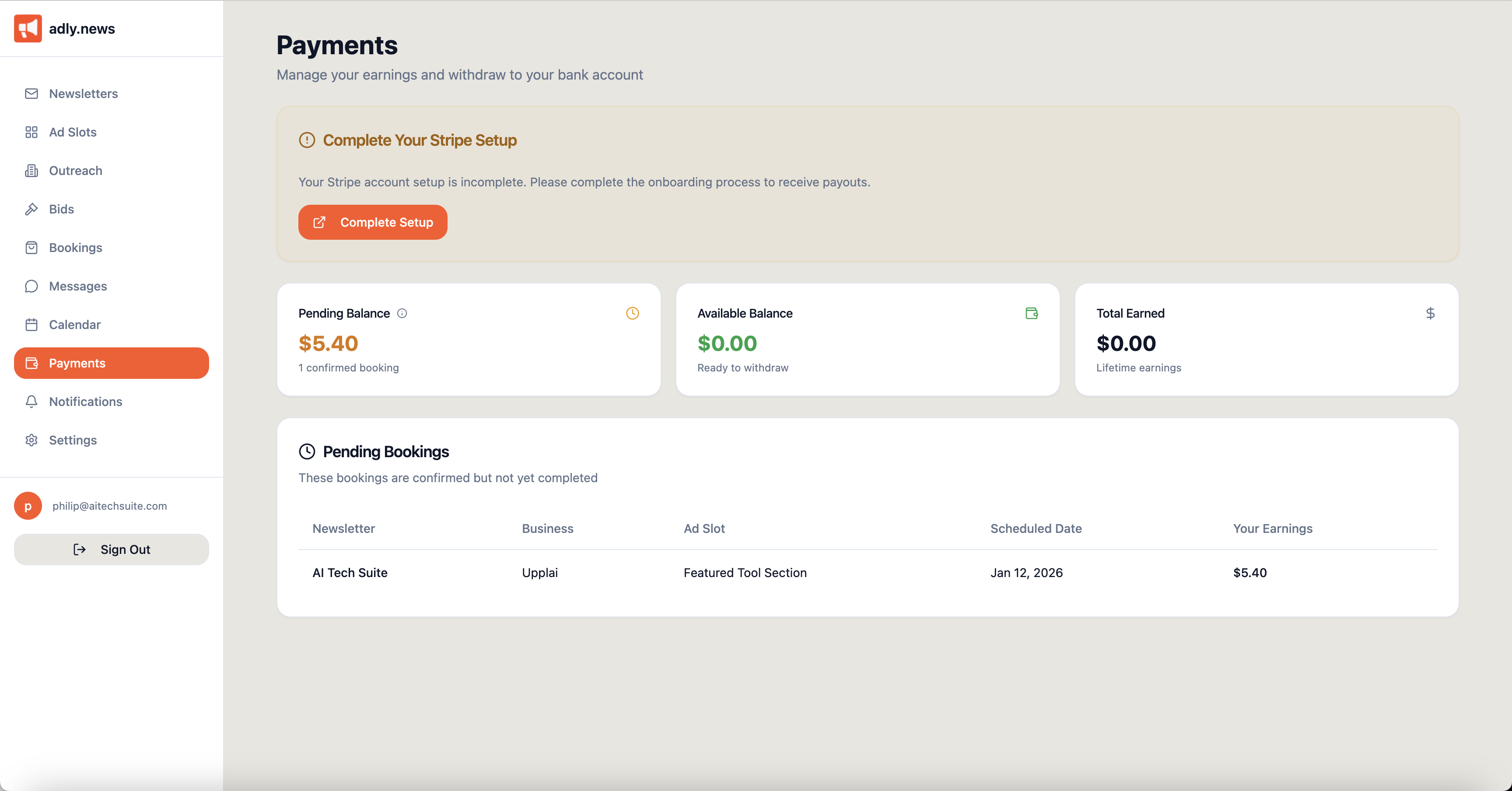Go to Ad Slots page
This screenshot has height=791, width=1512.
coord(73,132)
